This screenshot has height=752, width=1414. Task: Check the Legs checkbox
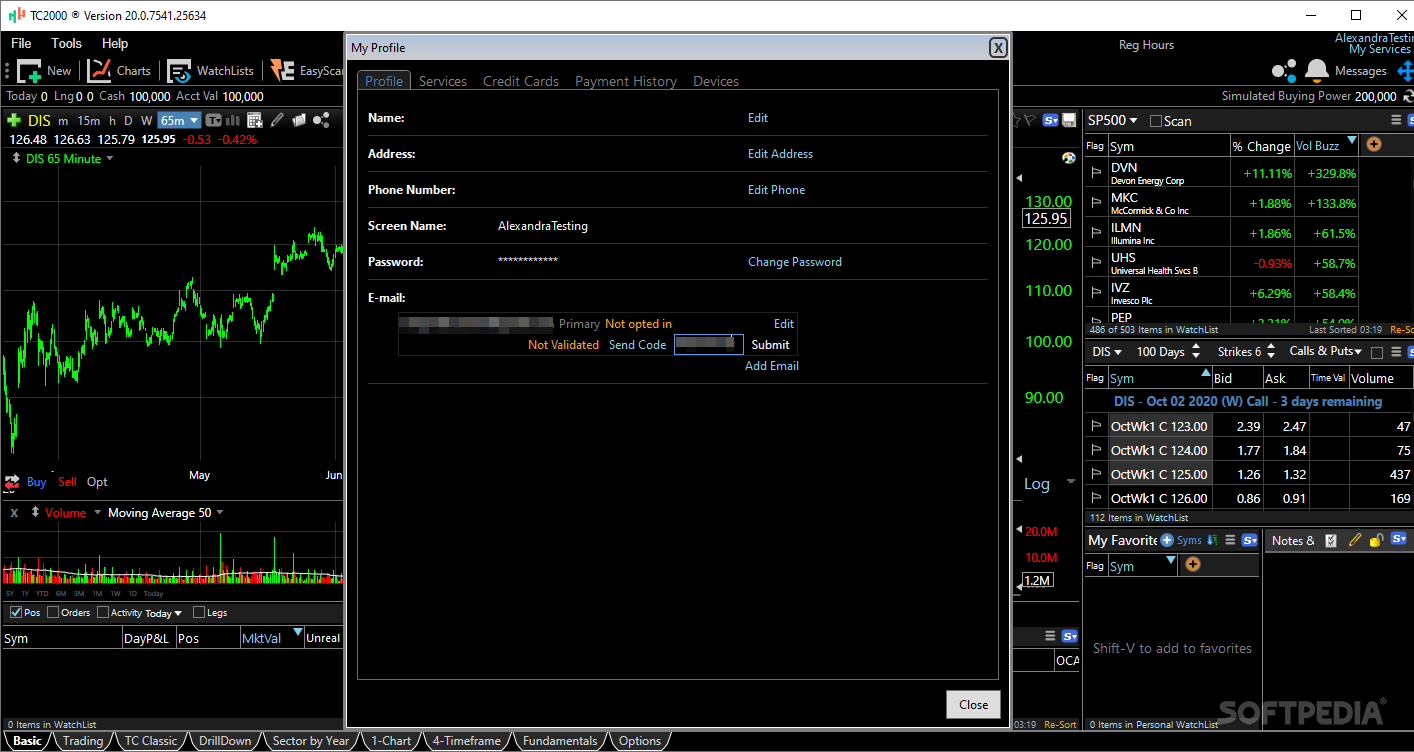(x=199, y=612)
